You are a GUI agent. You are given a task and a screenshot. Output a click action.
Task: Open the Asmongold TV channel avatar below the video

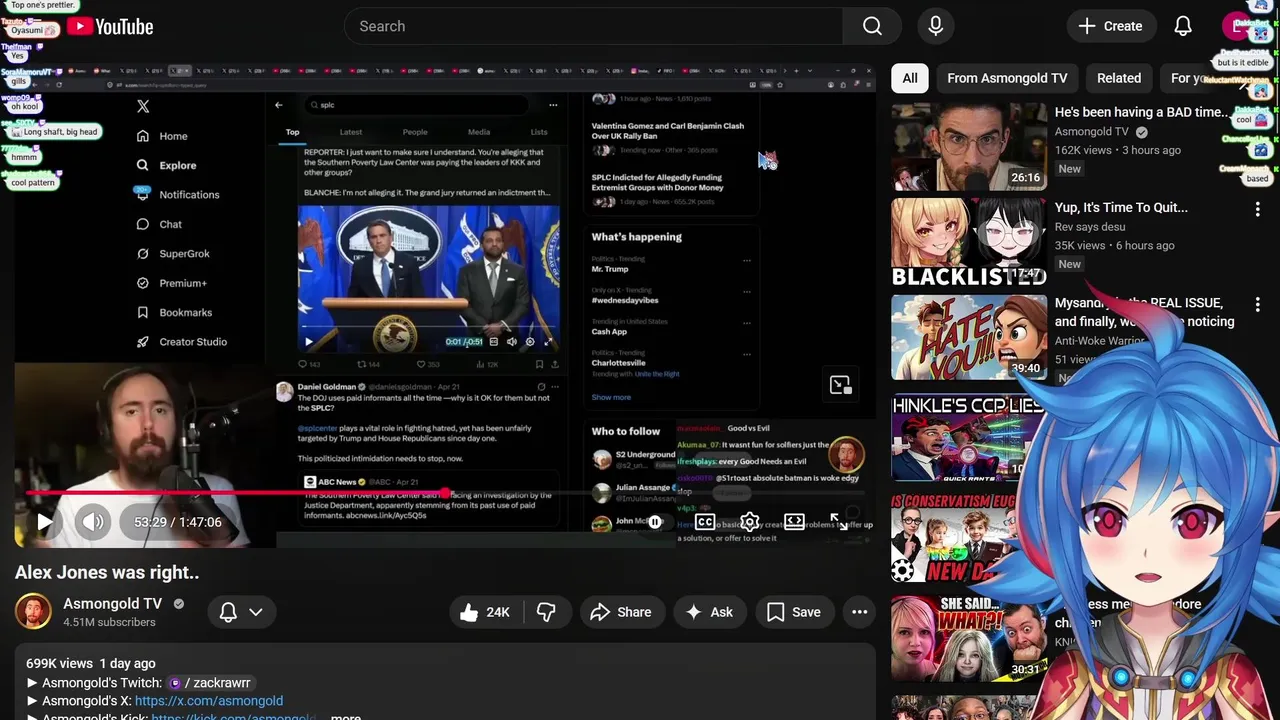tap(33, 612)
